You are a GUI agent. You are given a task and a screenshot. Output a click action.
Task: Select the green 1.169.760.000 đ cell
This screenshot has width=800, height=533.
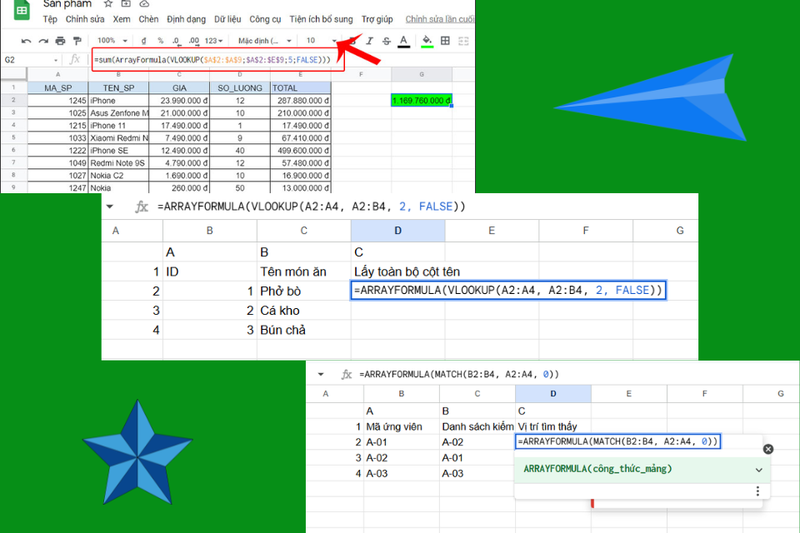(421, 100)
